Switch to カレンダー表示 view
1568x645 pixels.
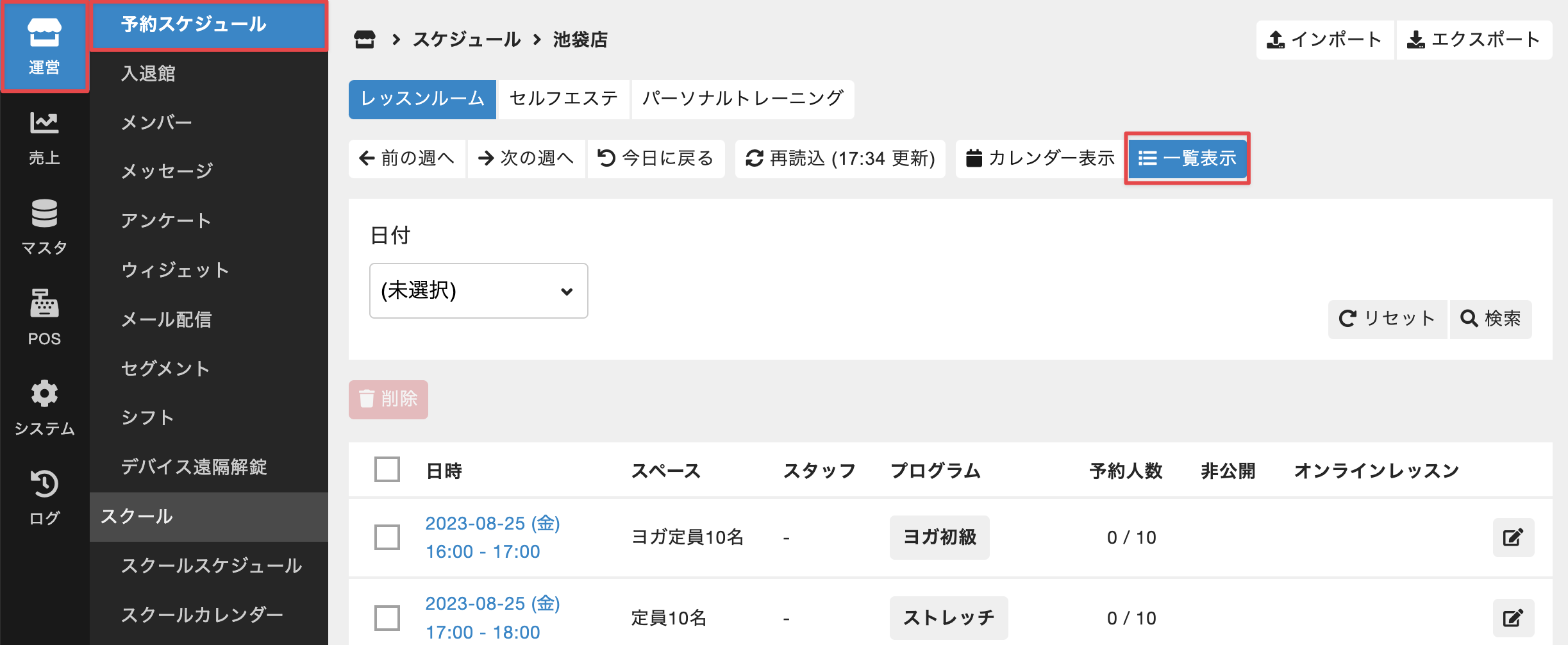point(1040,158)
